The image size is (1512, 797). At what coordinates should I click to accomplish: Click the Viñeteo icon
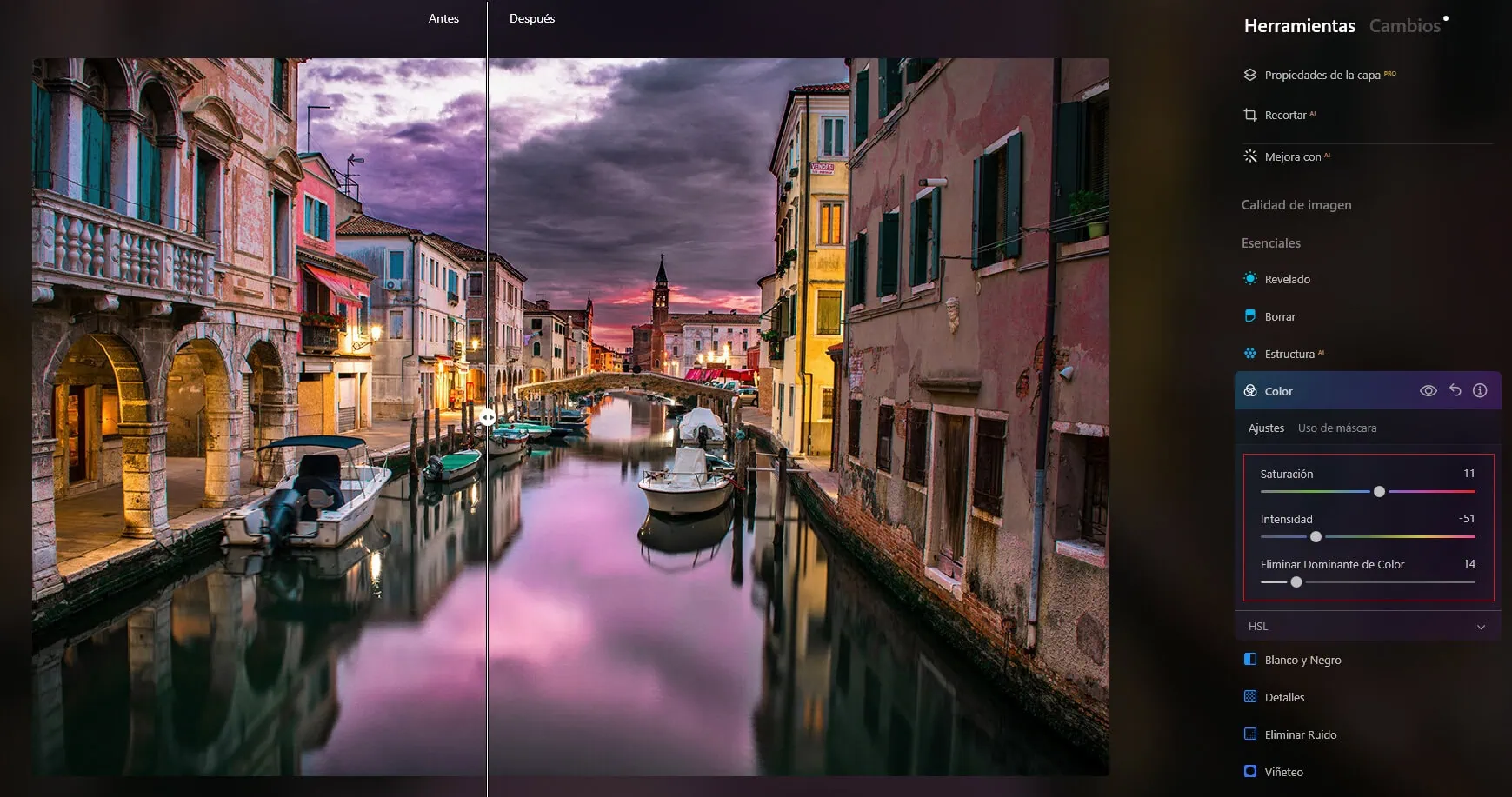(1250, 771)
